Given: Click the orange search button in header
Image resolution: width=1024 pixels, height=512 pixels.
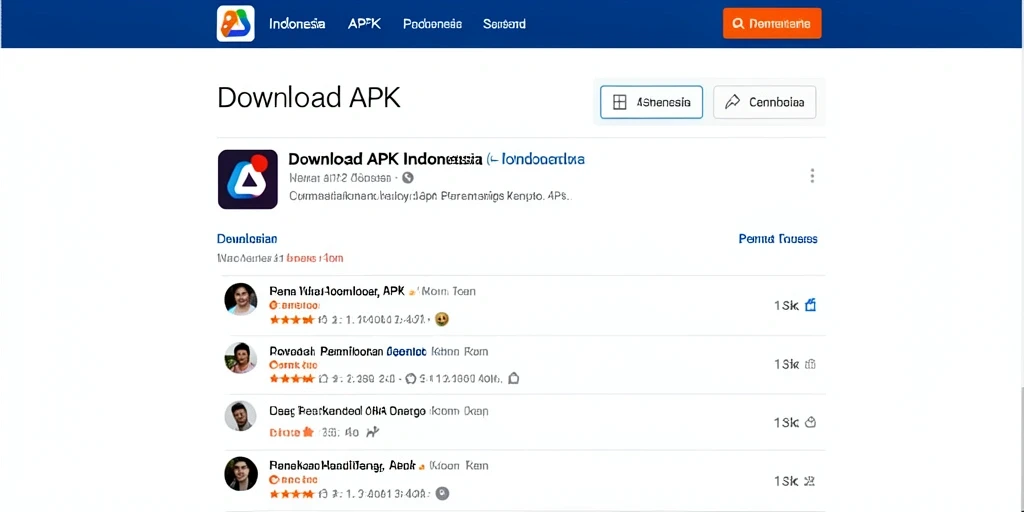Looking at the screenshot, I should click(772, 24).
